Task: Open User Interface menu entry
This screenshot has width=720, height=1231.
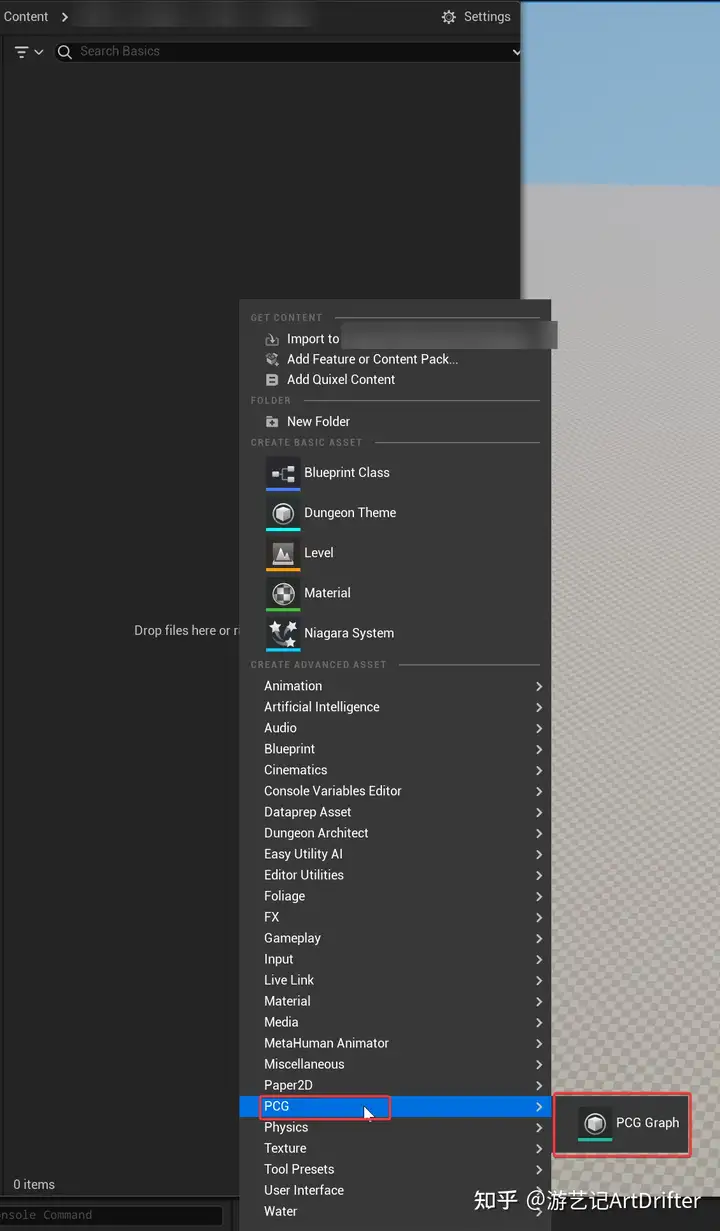Action: pos(395,1190)
